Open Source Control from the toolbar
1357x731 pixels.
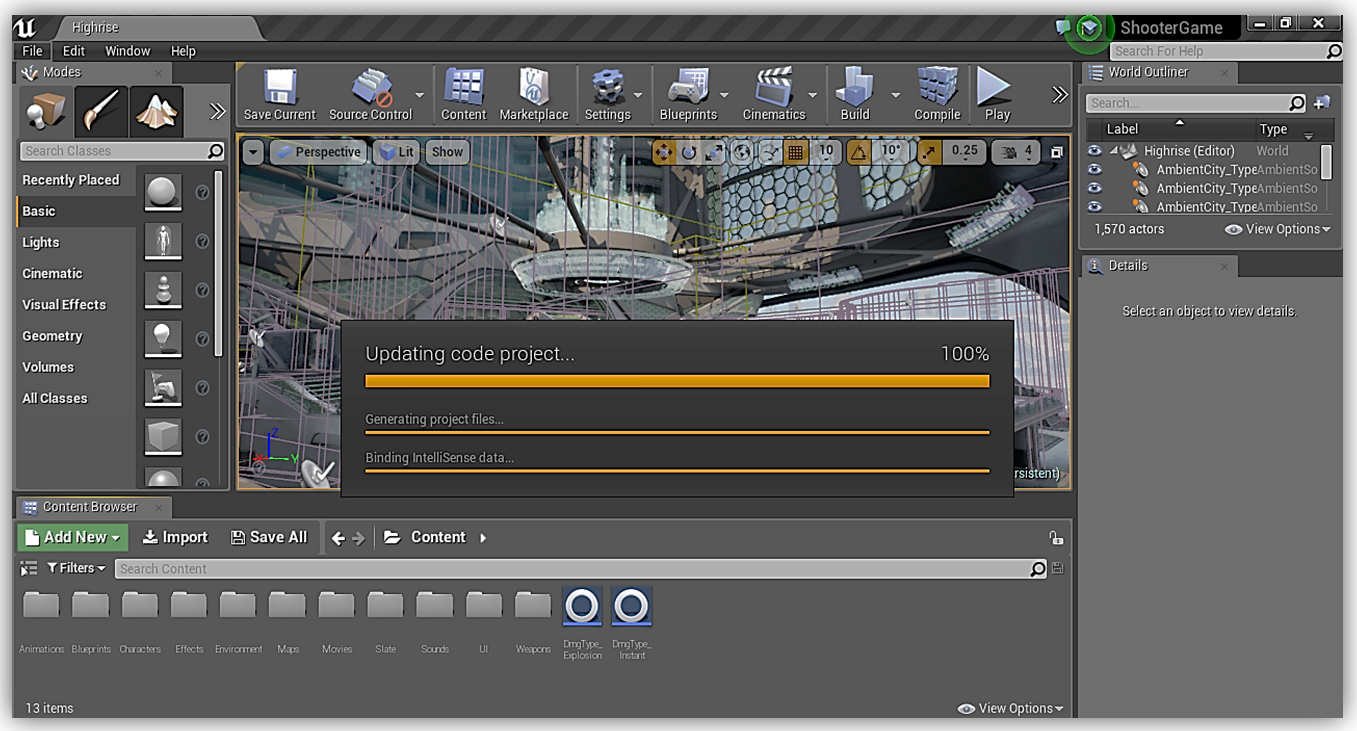(x=371, y=90)
